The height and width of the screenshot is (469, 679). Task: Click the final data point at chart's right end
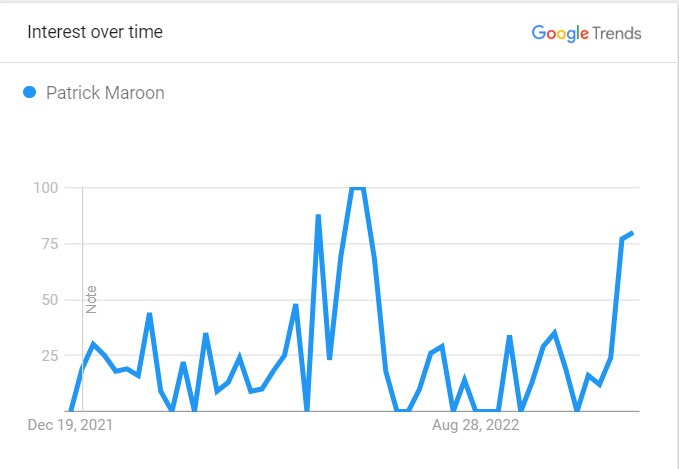[x=633, y=233]
